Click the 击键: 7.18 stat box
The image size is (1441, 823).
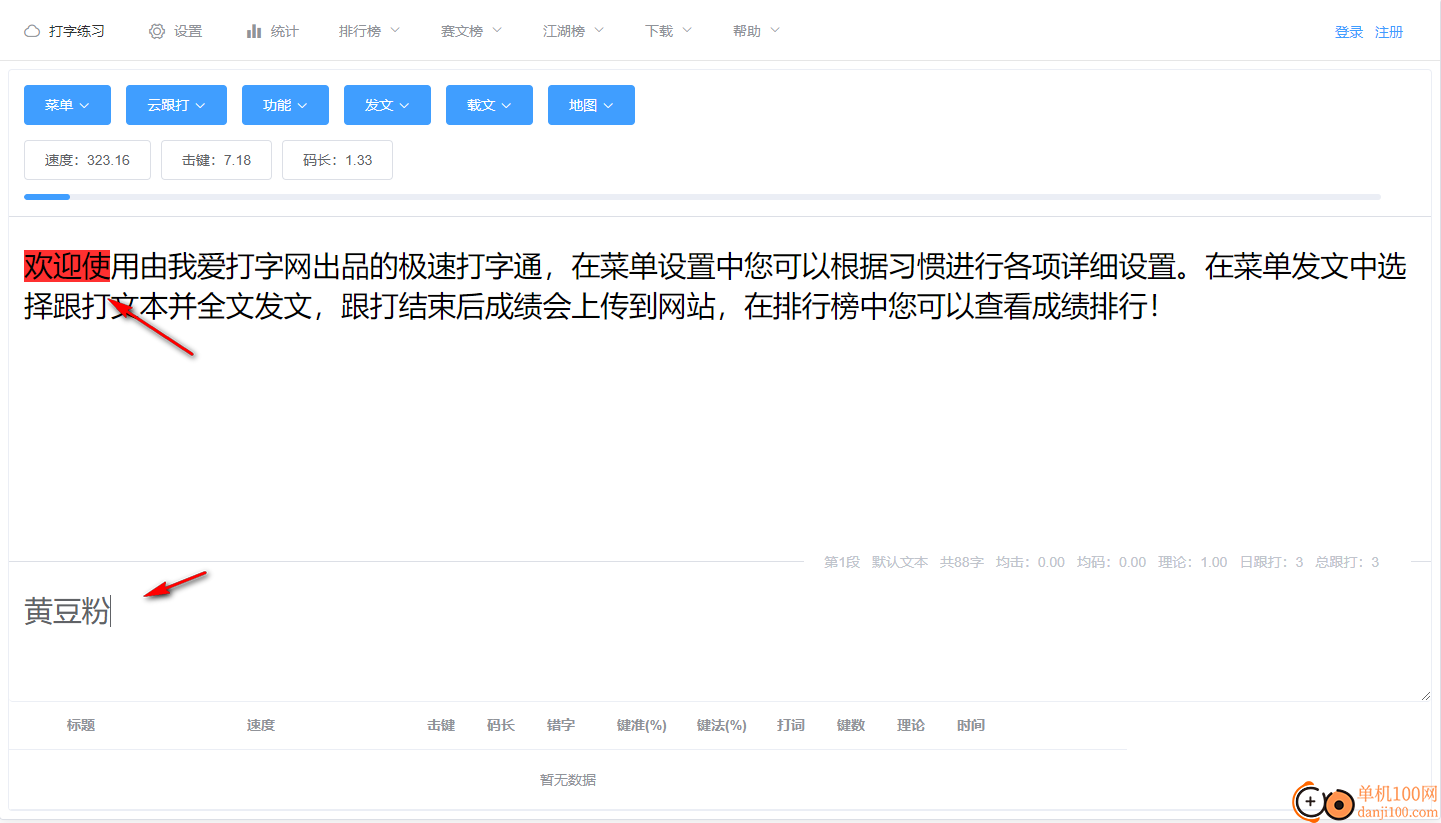click(216, 160)
